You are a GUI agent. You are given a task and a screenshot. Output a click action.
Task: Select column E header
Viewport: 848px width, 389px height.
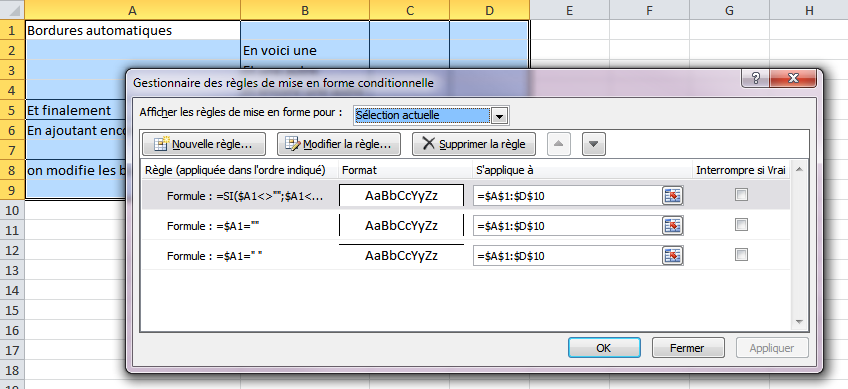coord(569,10)
